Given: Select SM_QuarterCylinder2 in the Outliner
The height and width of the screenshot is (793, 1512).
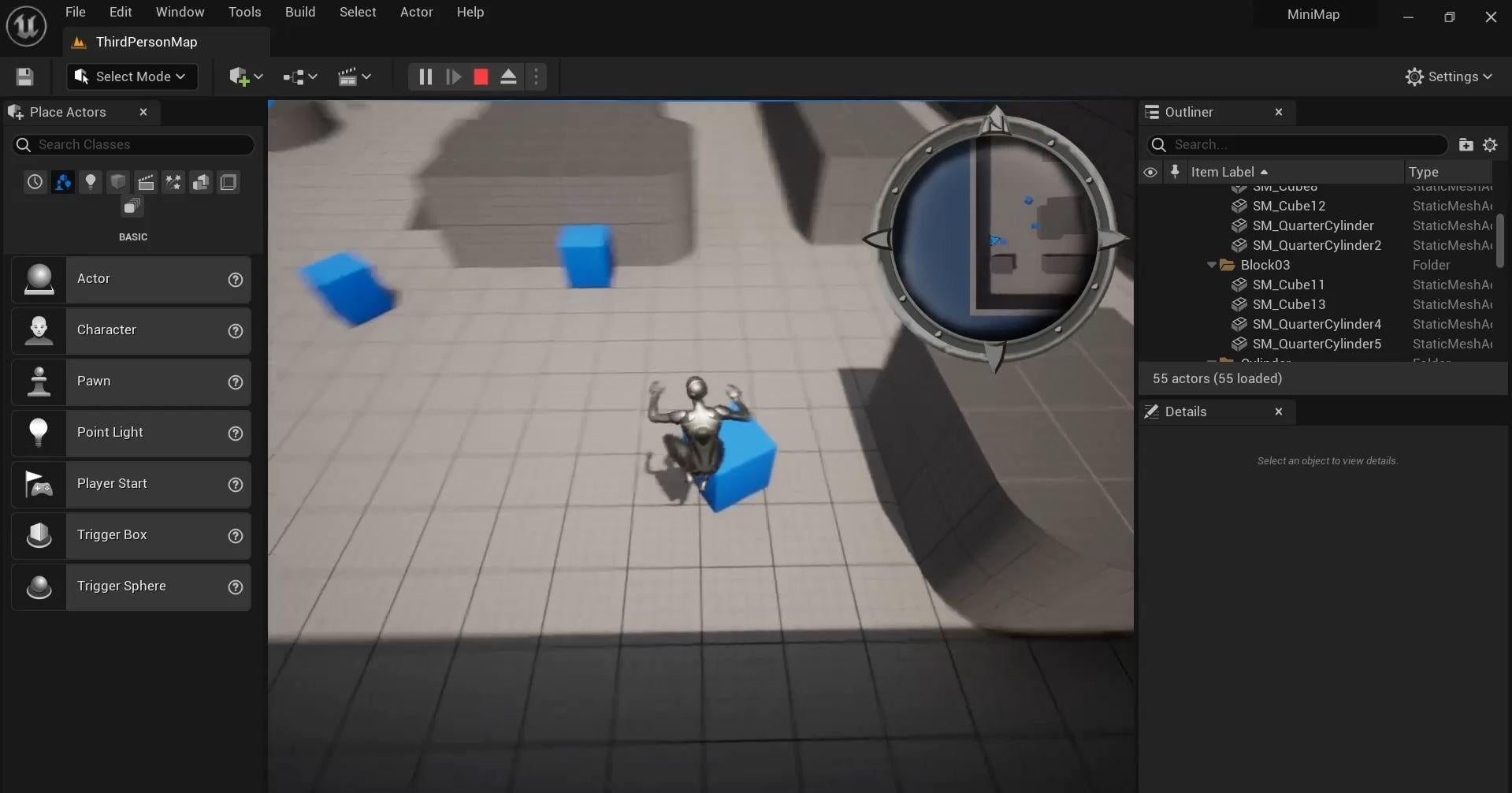Looking at the screenshot, I should click(1317, 245).
